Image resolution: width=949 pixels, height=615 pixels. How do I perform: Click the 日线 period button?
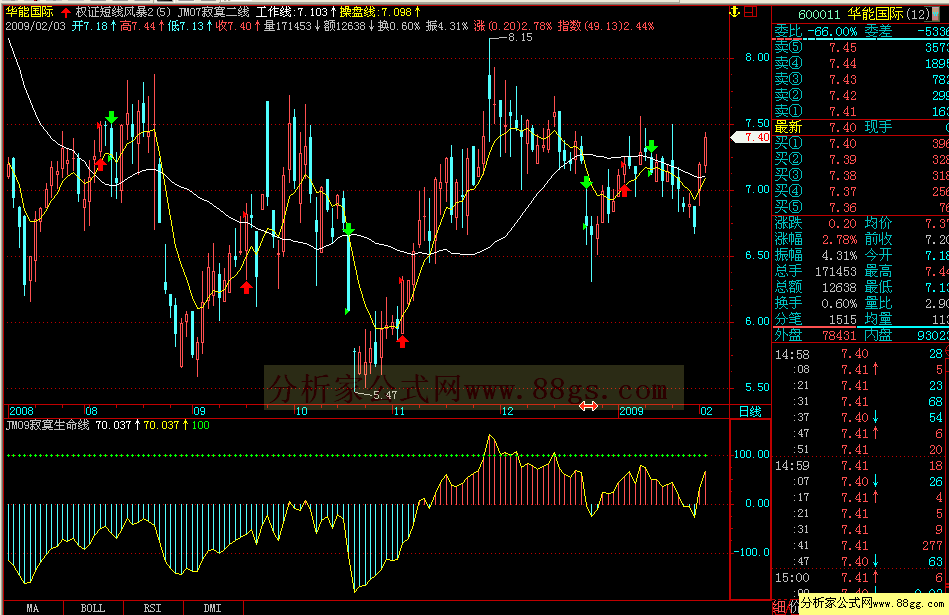[x=750, y=412]
